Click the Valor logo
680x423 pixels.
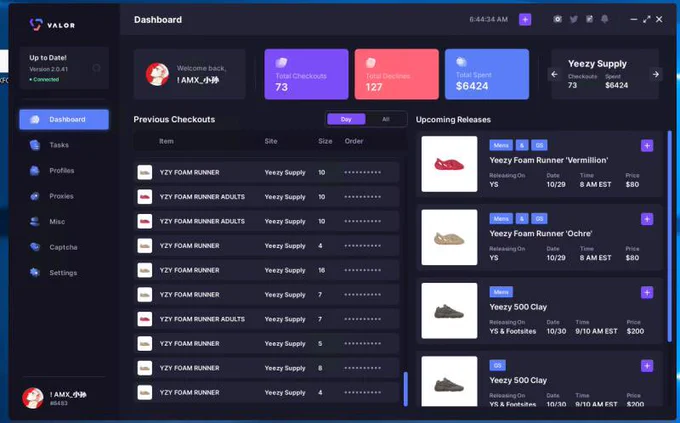coord(52,25)
